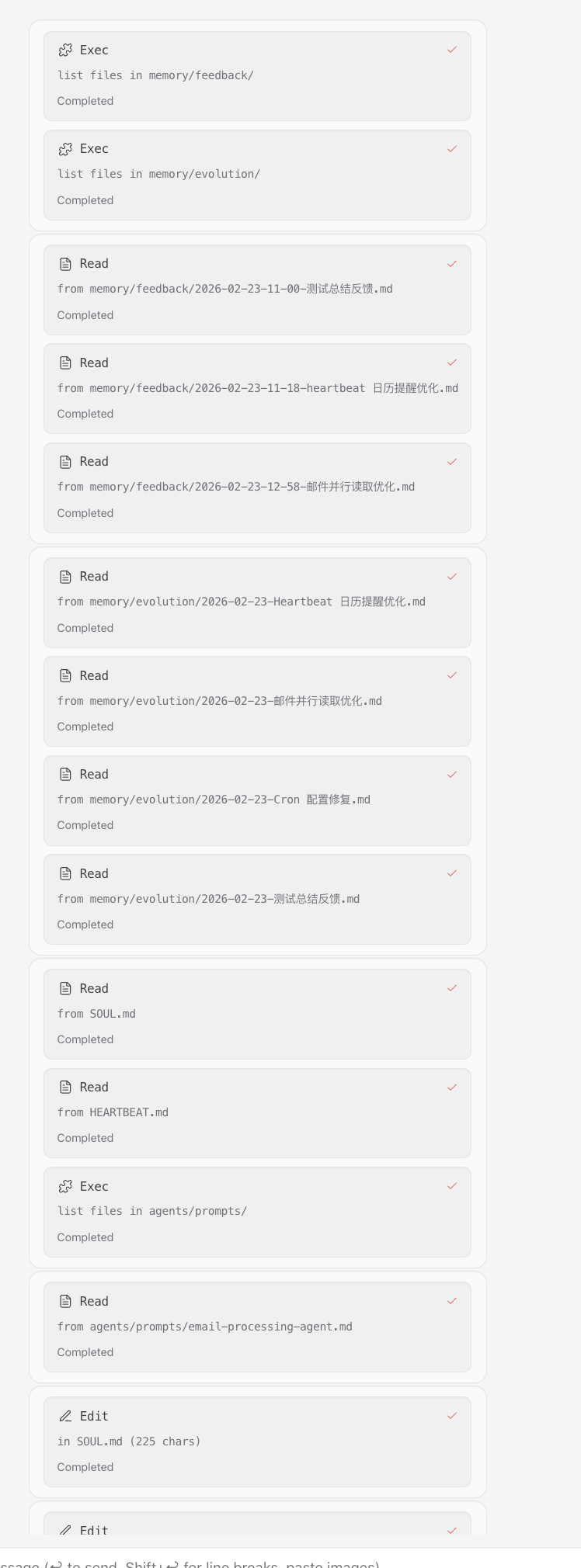This screenshot has width=581, height=1568.
Task: Open the evolution 测试总结反馈.md Read entry
Action: (257, 899)
